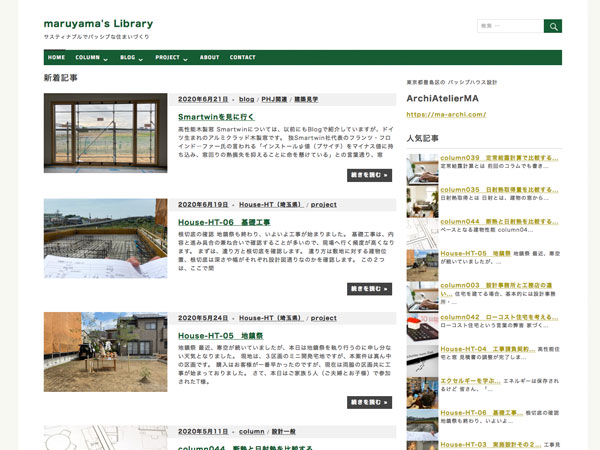The image size is (600, 450).
Task: Click the 地鎮祭 ceremony photo thumbnail
Action: [105, 352]
